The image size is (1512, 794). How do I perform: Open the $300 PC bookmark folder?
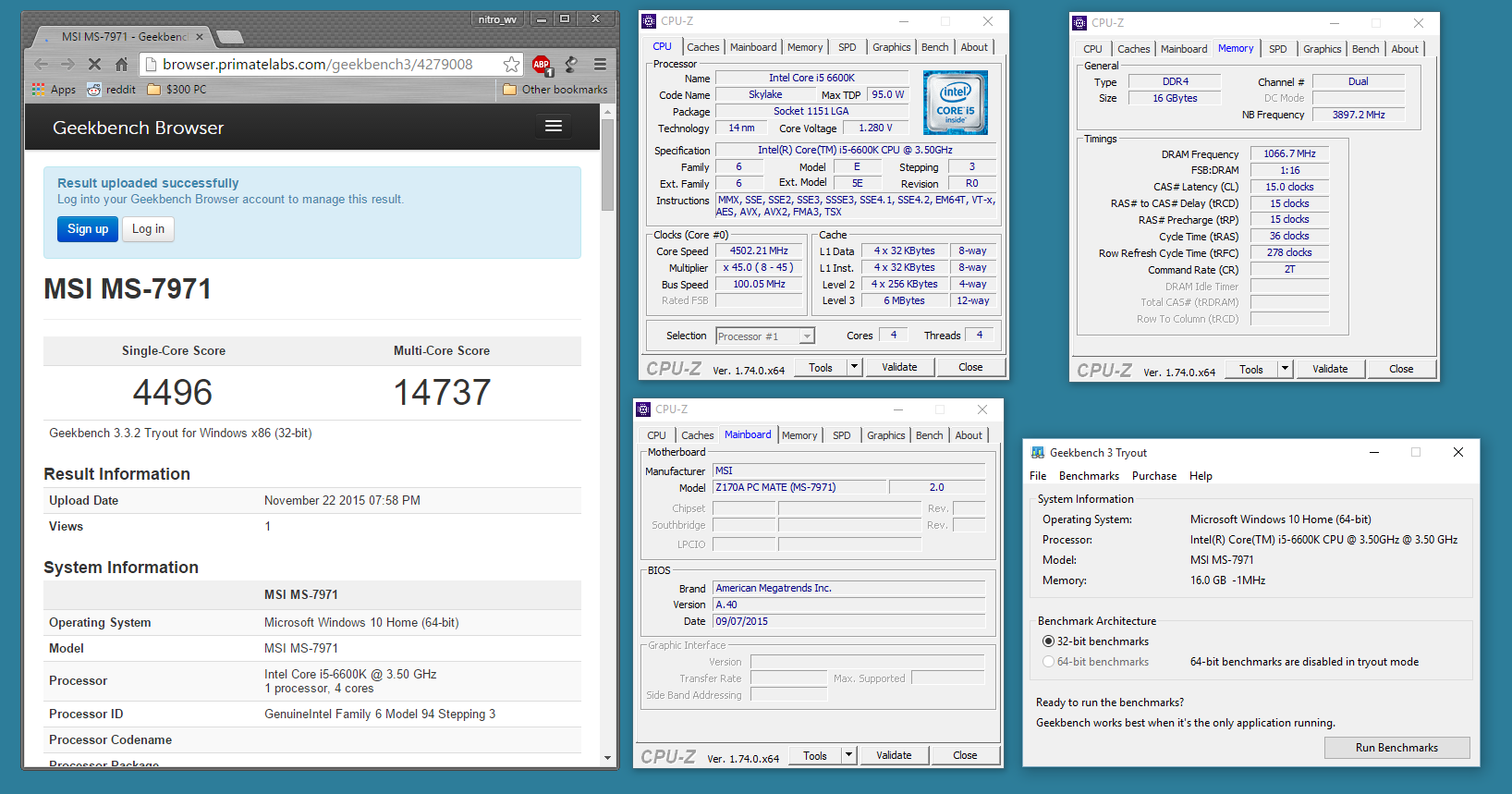(x=177, y=90)
